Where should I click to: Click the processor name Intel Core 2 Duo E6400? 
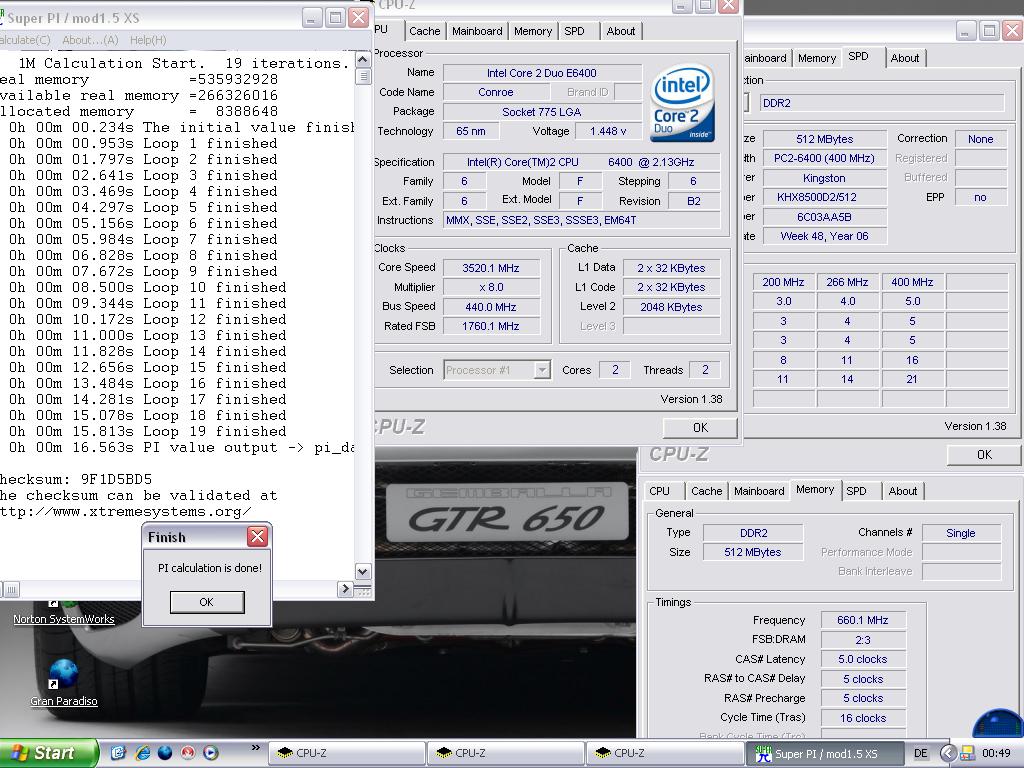[x=542, y=73]
